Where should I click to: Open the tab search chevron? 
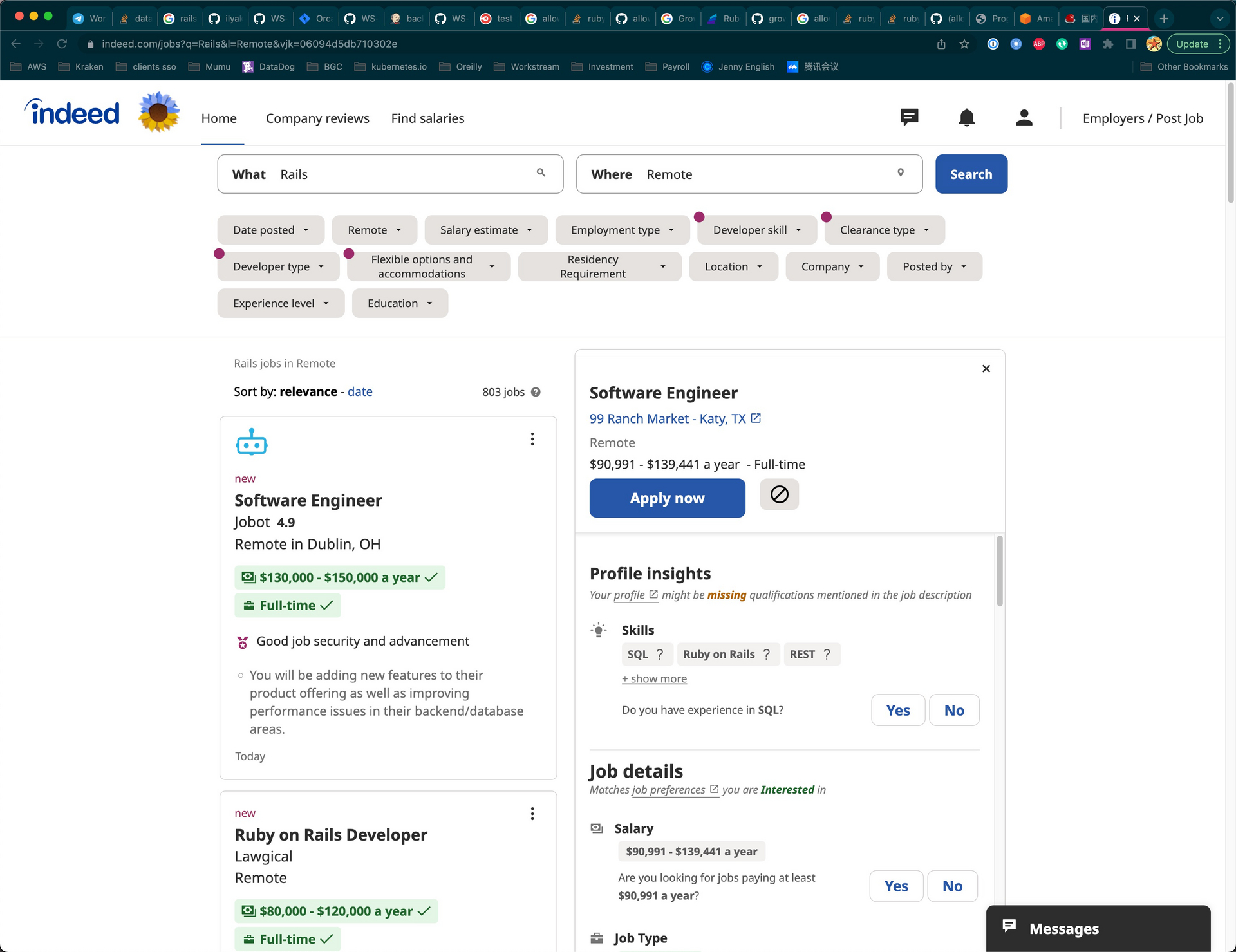pos(1220,18)
